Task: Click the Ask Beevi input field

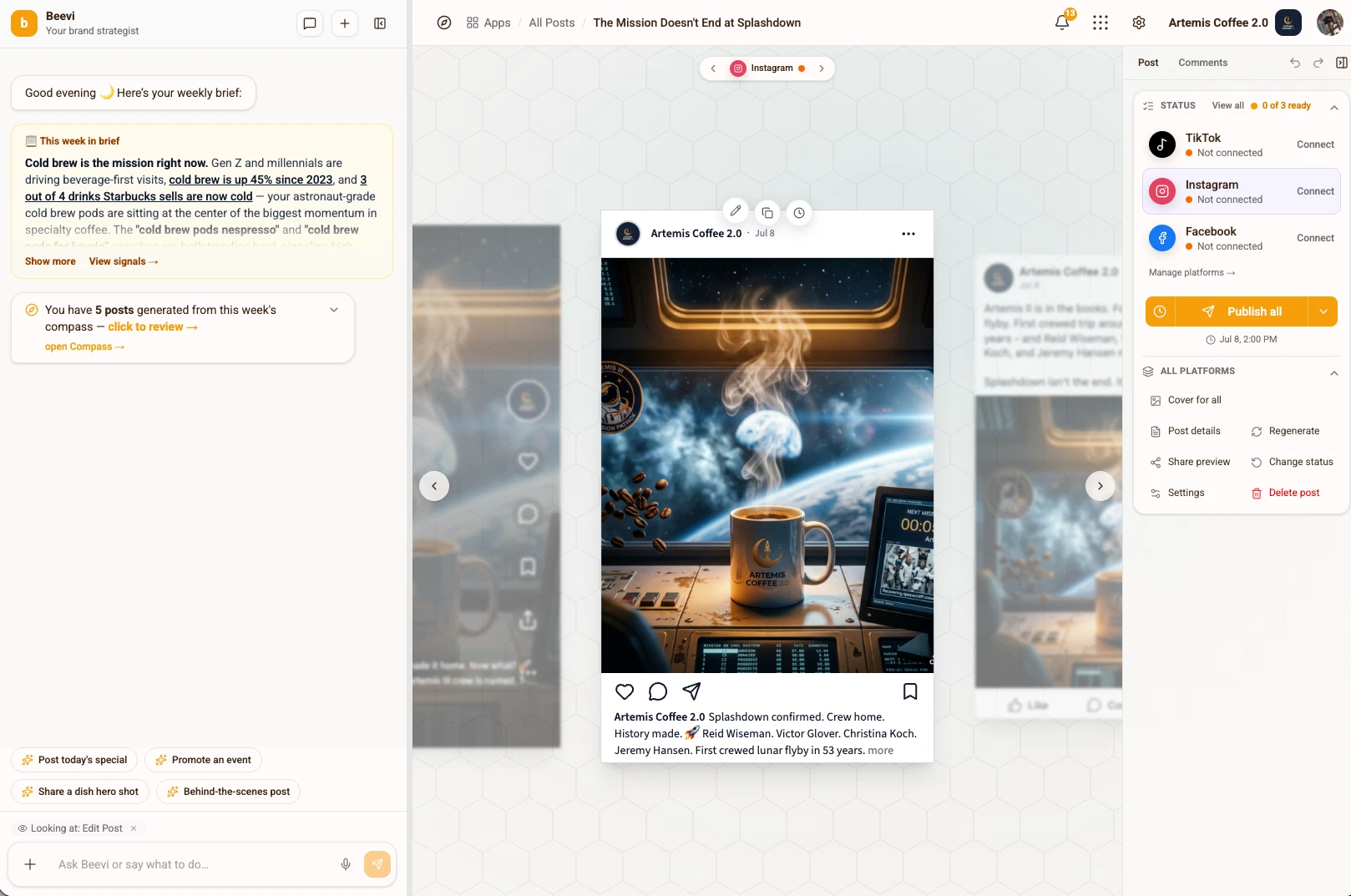Action: pos(192,864)
